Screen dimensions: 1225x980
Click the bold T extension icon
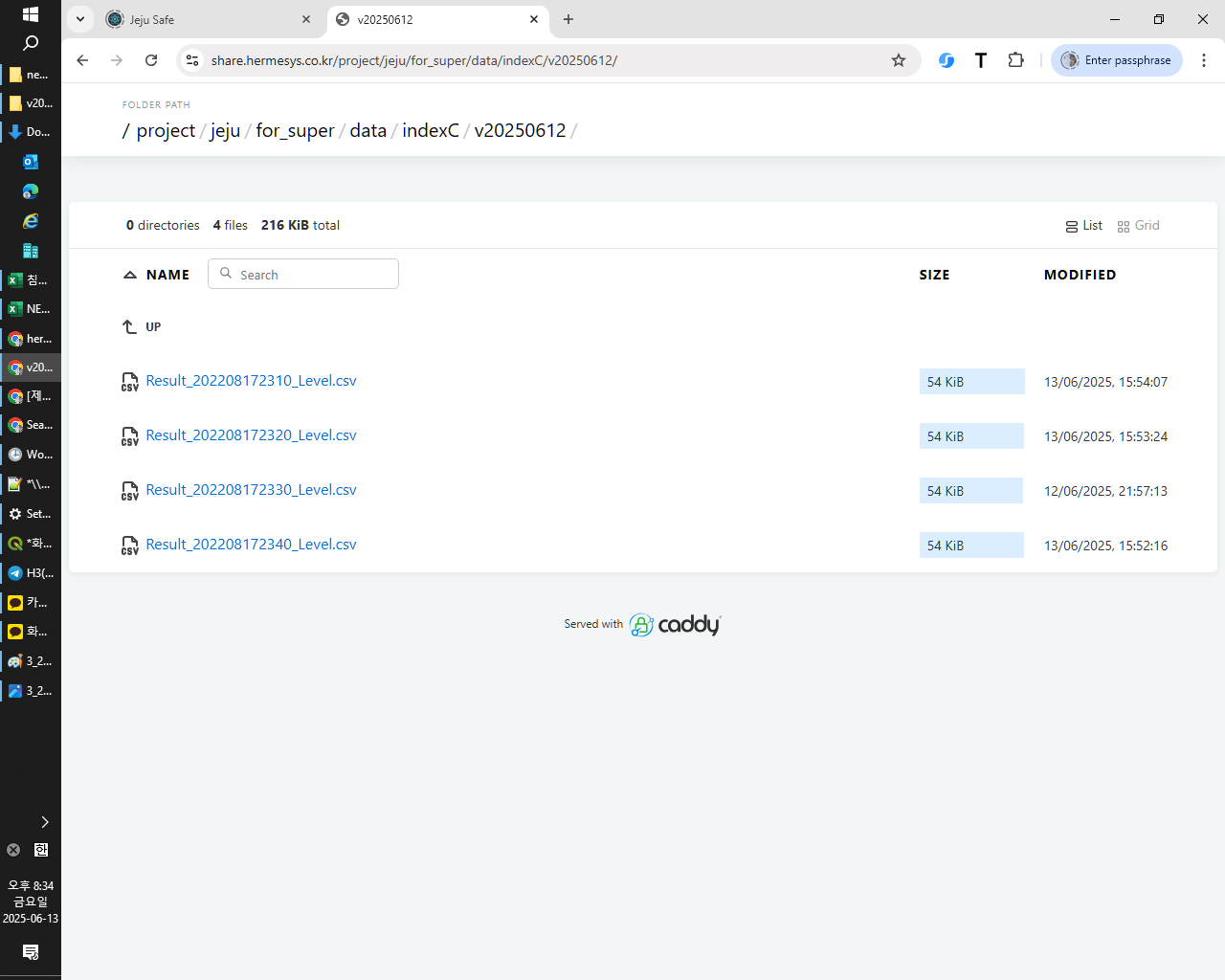[x=980, y=60]
